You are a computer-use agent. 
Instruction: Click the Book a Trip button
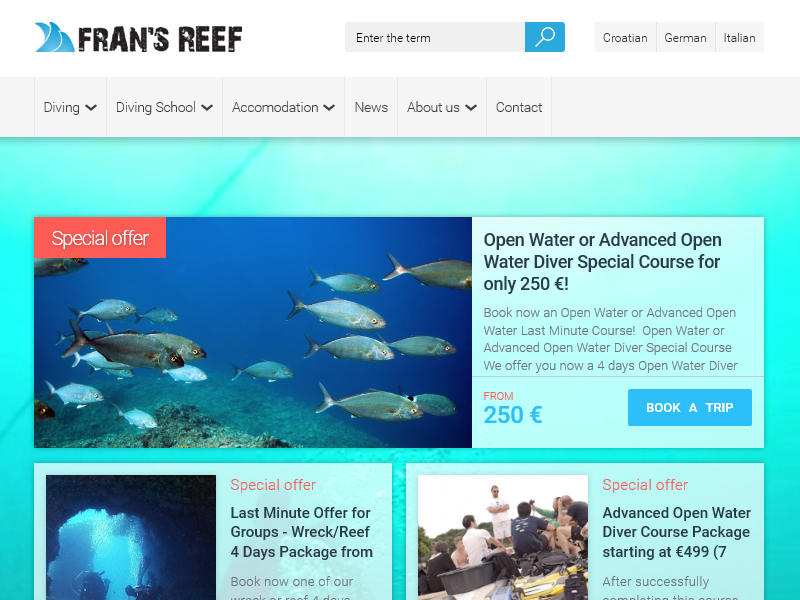click(x=690, y=407)
